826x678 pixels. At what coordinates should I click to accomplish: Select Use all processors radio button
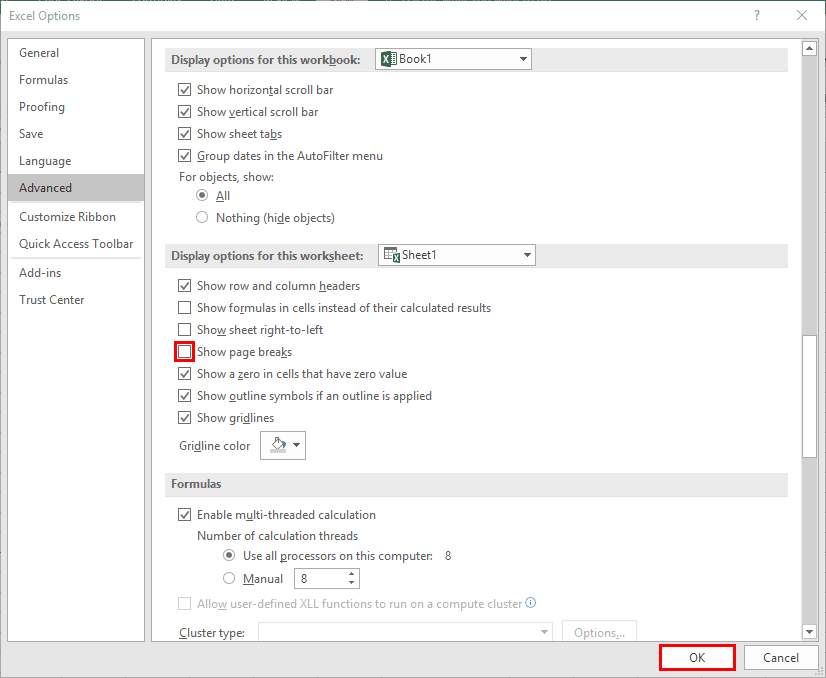pos(229,556)
